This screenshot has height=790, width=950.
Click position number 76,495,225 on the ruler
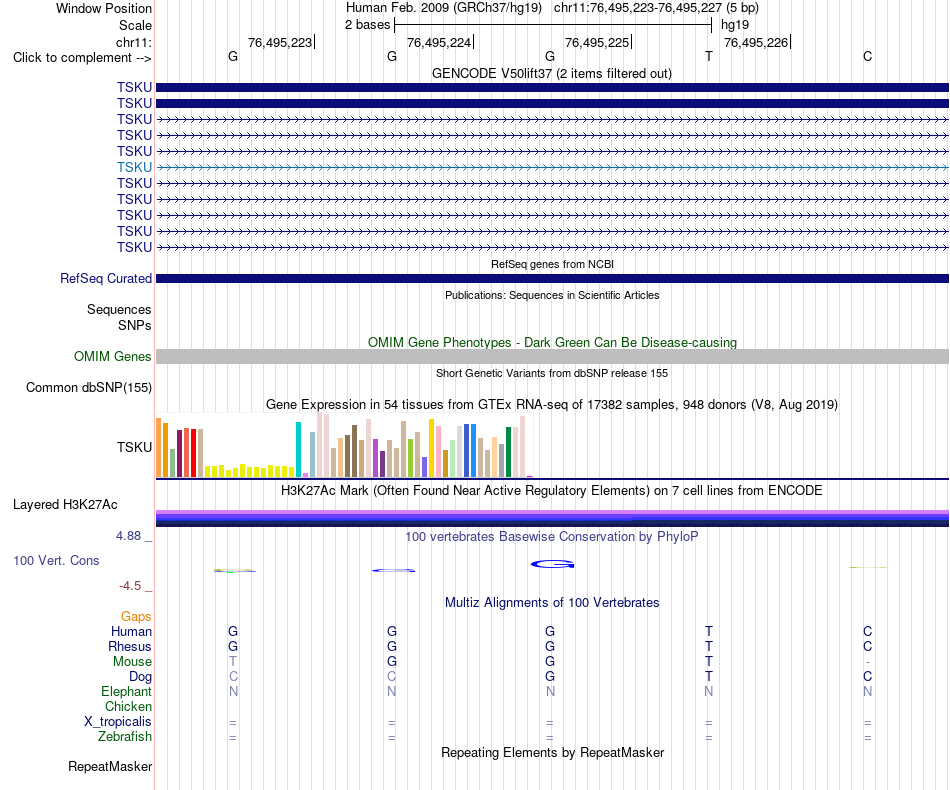pos(597,42)
